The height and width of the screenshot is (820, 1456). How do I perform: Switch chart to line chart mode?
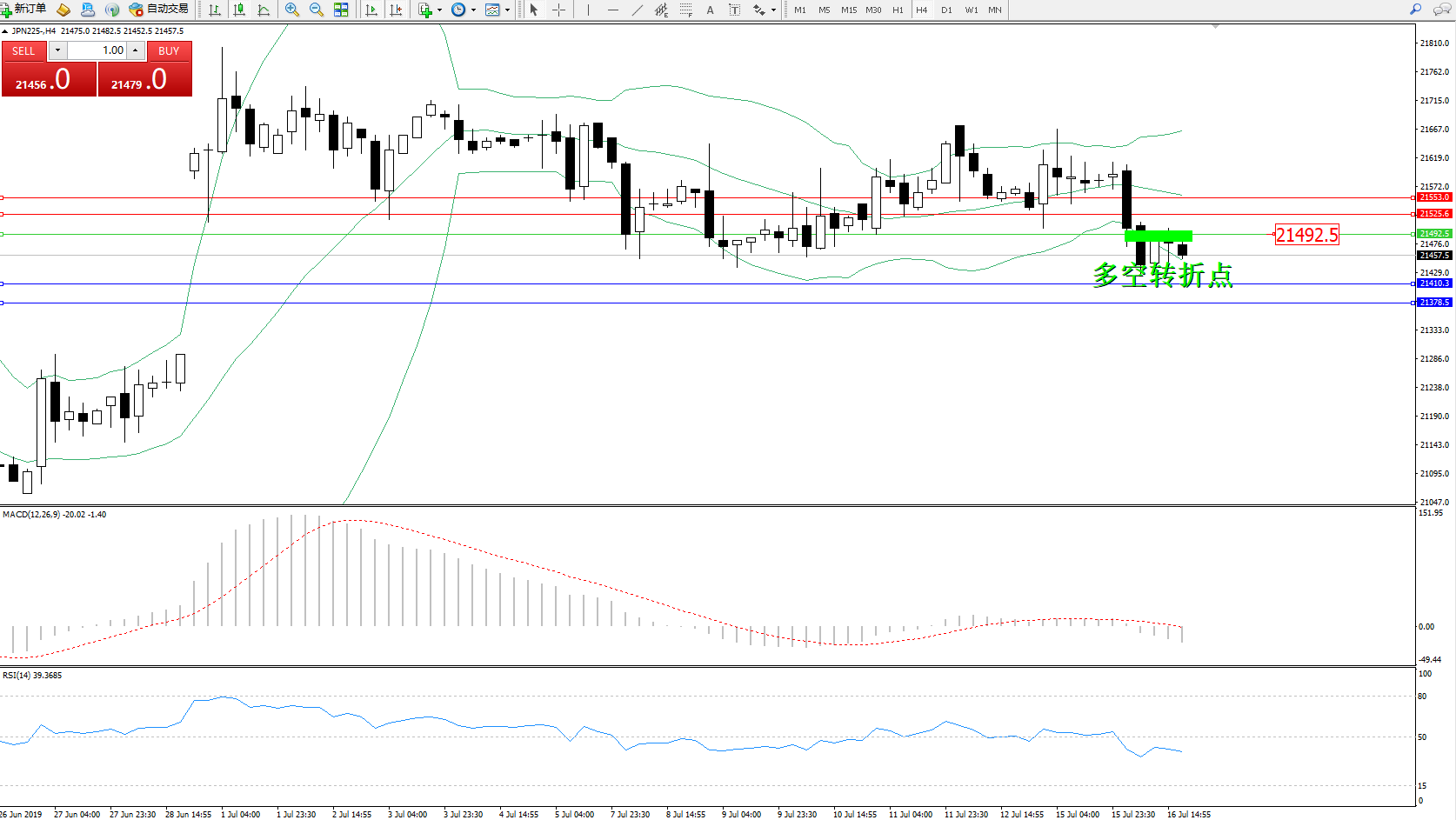point(264,10)
